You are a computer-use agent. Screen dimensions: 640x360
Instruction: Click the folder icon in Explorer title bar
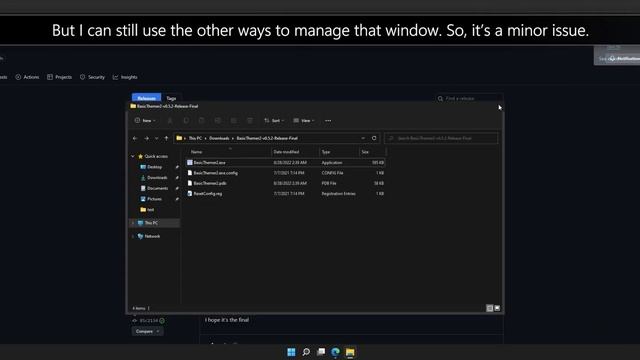(133, 106)
